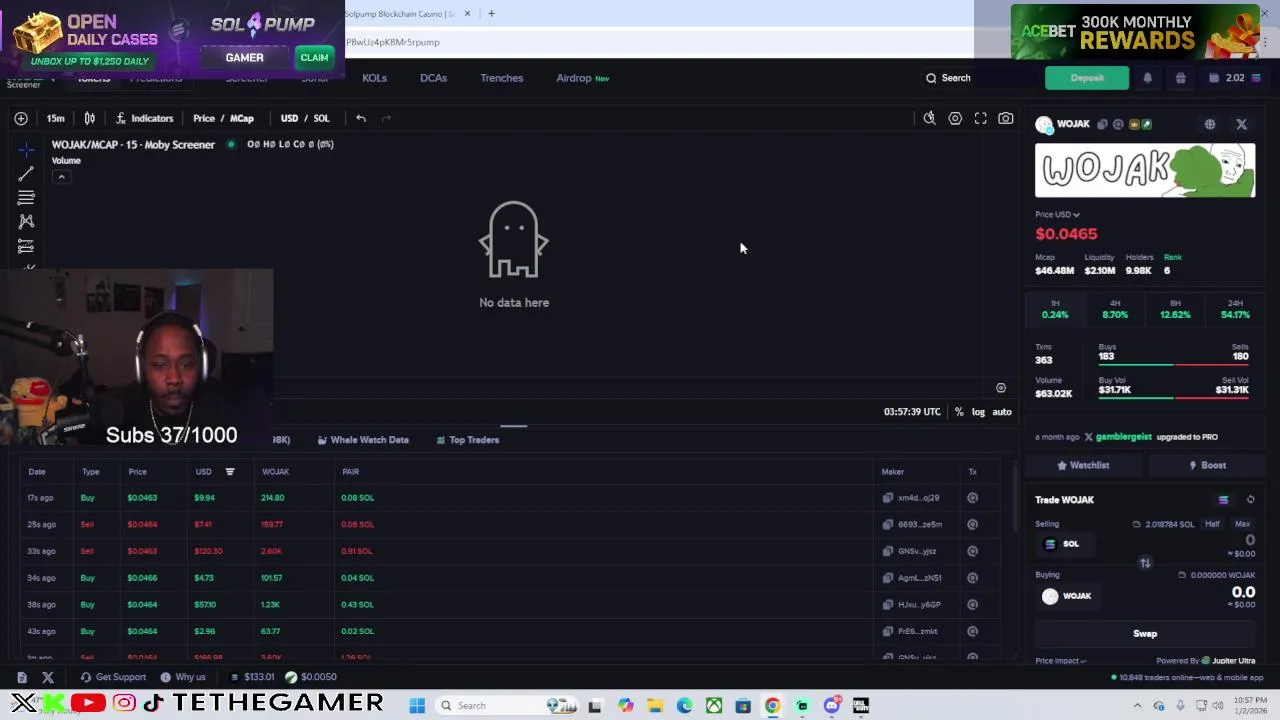This screenshot has width=1280, height=720.
Task: Select the 24H stats period
Action: [x=1235, y=309]
